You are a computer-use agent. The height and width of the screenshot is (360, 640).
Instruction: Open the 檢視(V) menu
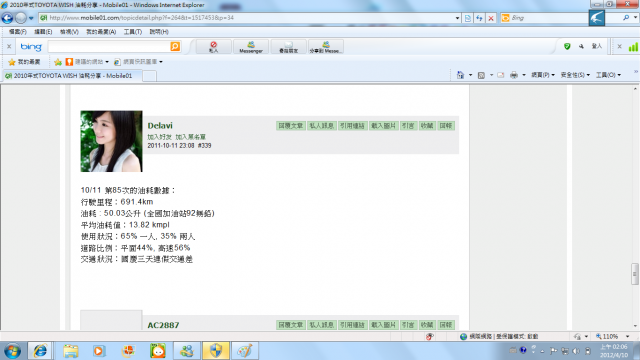(x=69, y=31)
